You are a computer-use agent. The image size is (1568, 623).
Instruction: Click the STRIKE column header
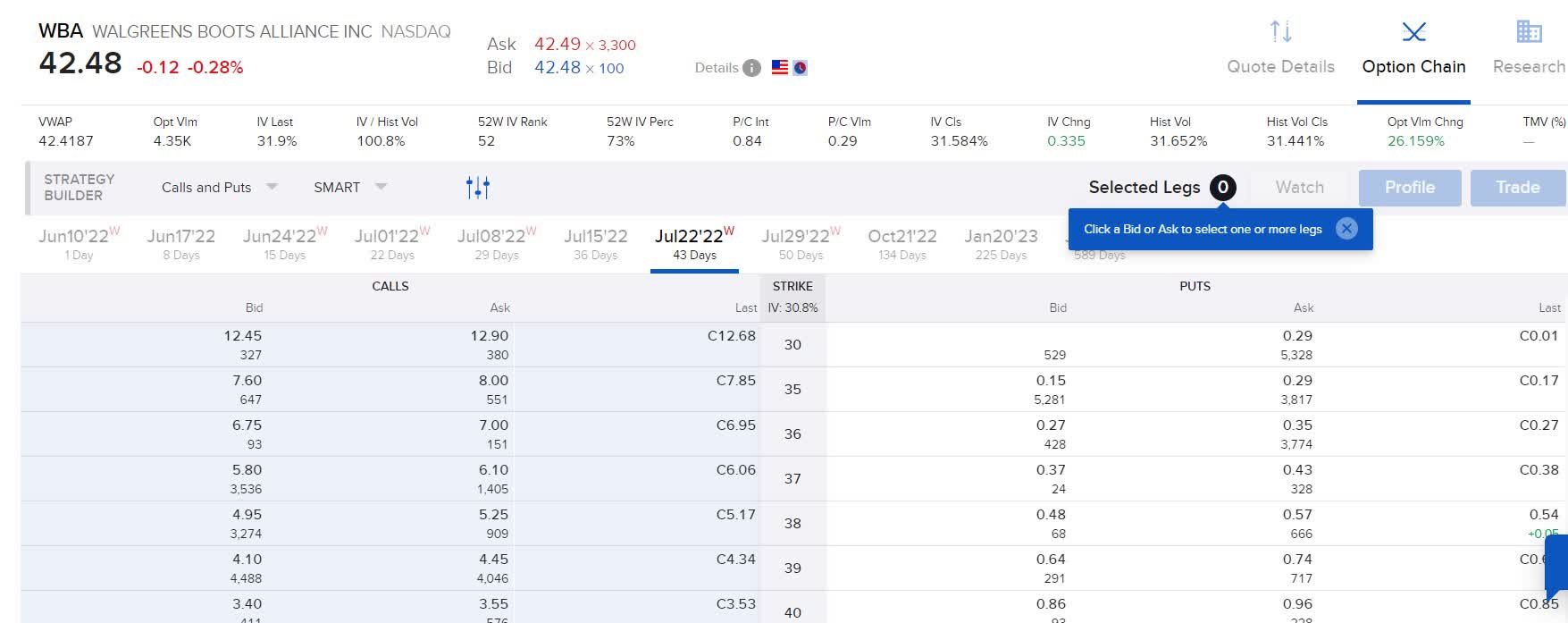792,286
